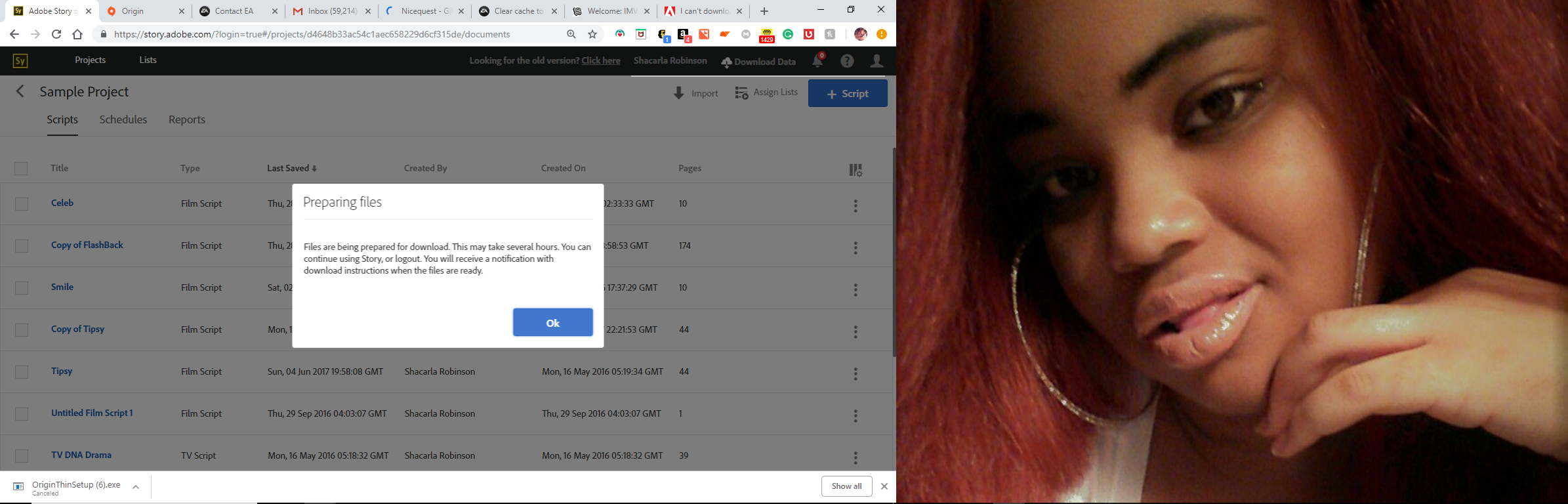
Task: Click the orange exclamation alert icon in Chrome
Action: [882, 34]
